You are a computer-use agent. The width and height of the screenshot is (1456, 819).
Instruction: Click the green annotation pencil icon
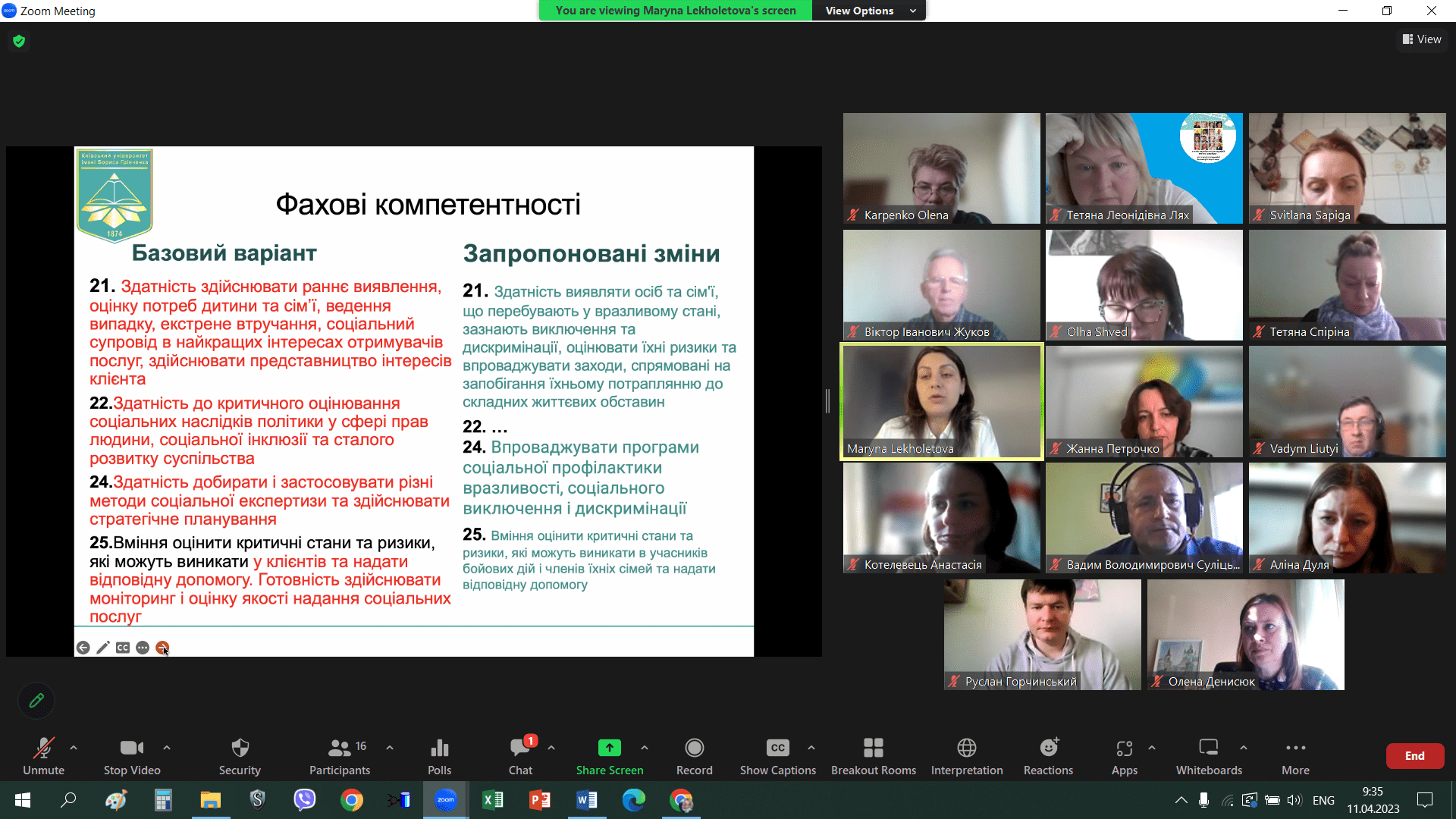[x=36, y=701]
